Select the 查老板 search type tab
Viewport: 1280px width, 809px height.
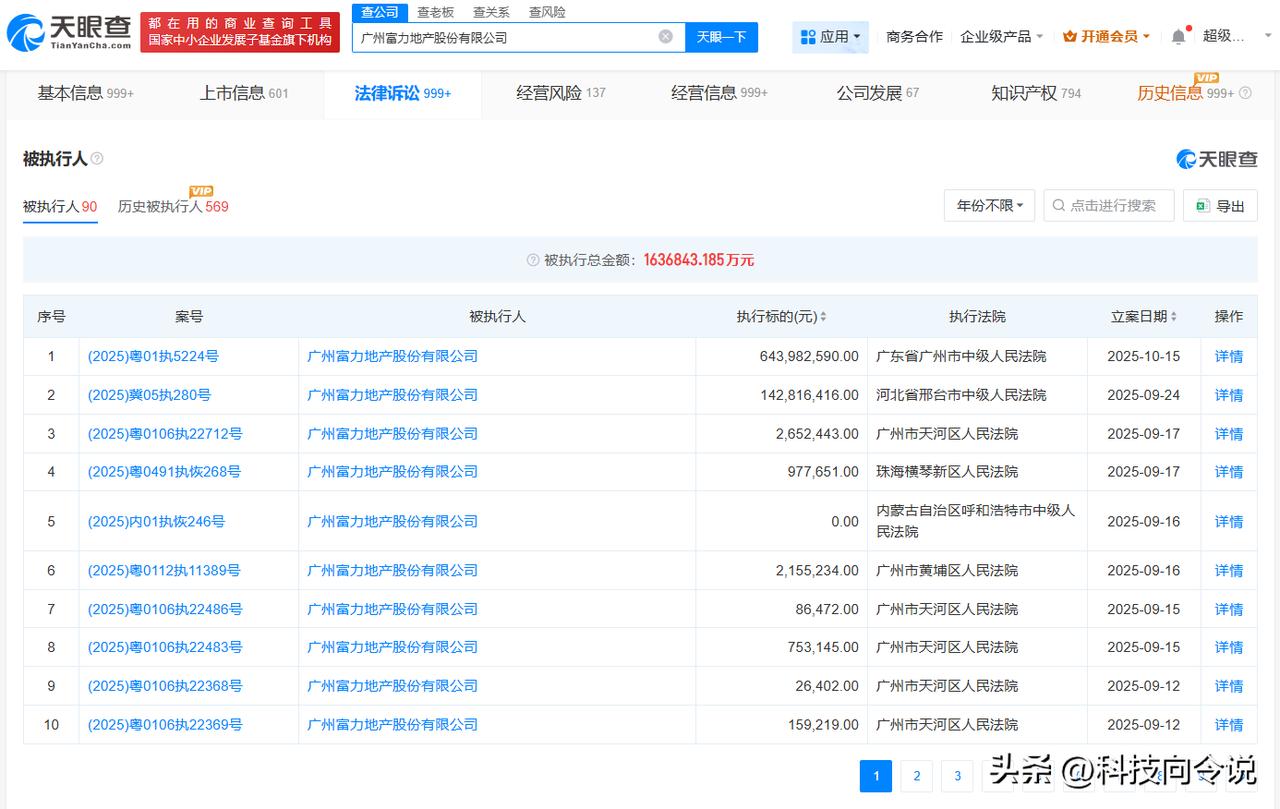(435, 12)
